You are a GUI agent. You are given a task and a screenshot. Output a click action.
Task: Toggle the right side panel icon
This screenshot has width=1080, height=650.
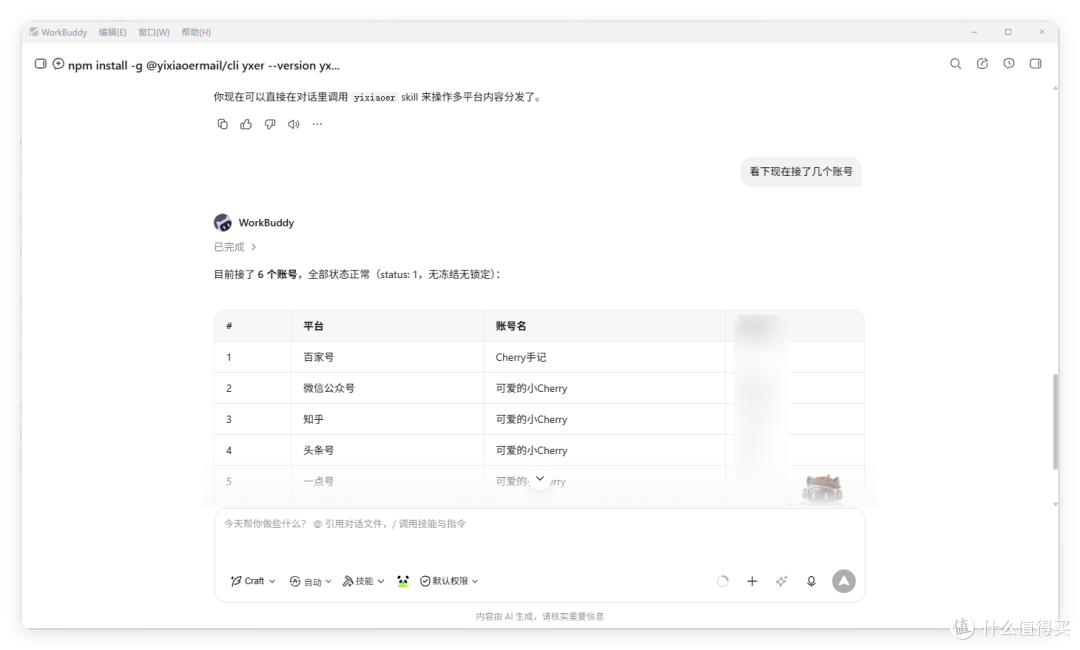click(x=1035, y=64)
